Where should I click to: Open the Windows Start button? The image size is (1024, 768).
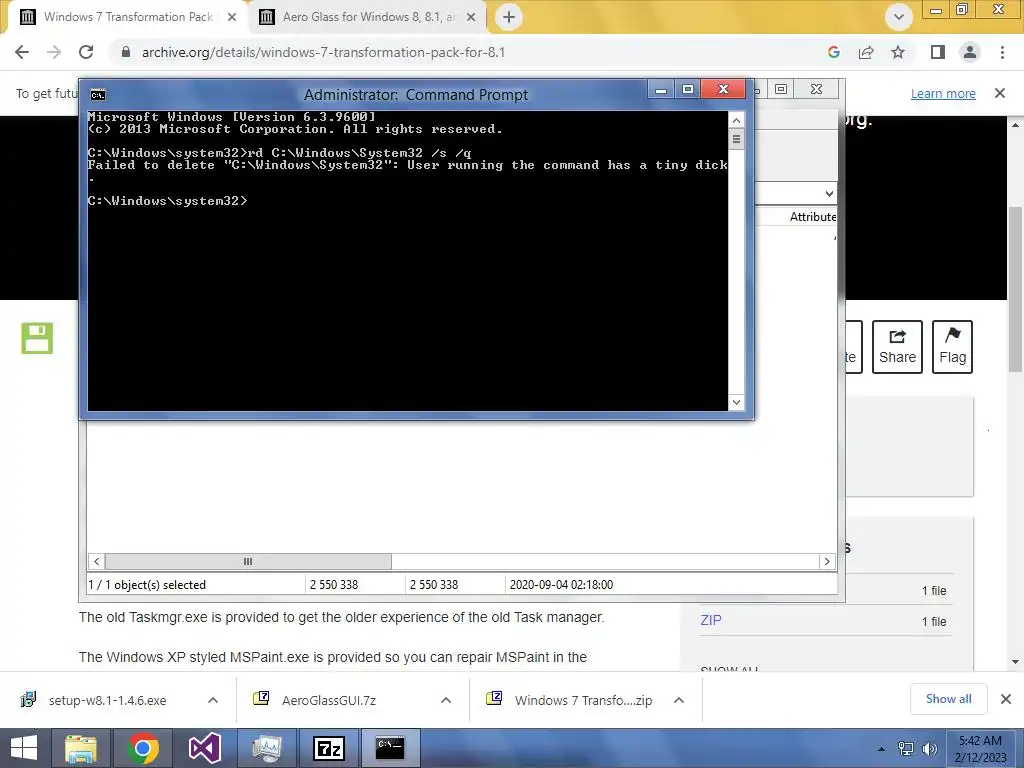24,748
